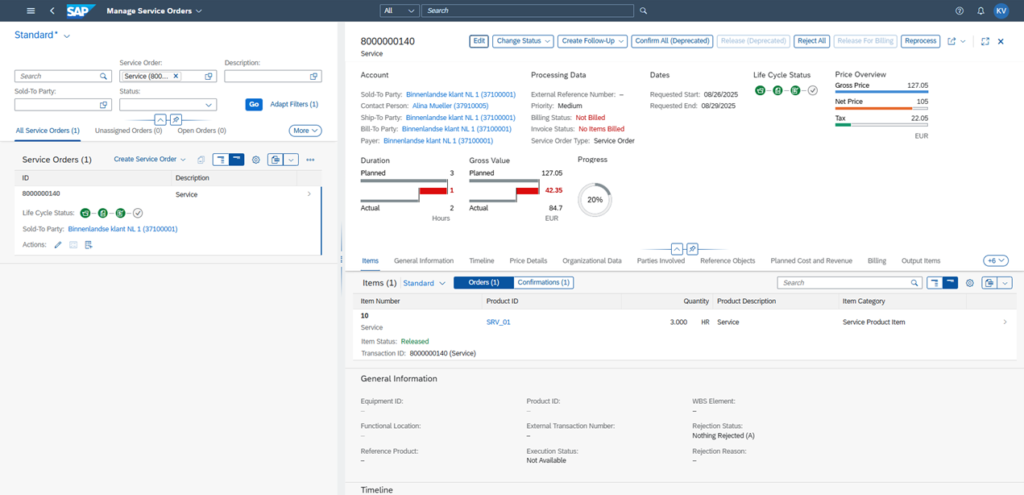The image size is (1024, 495).
Task: Pin the detail page header
Action: click(692, 248)
